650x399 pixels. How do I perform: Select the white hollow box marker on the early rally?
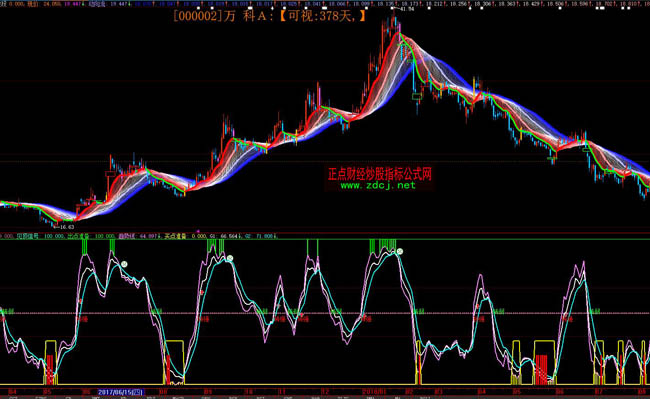pos(110,174)
